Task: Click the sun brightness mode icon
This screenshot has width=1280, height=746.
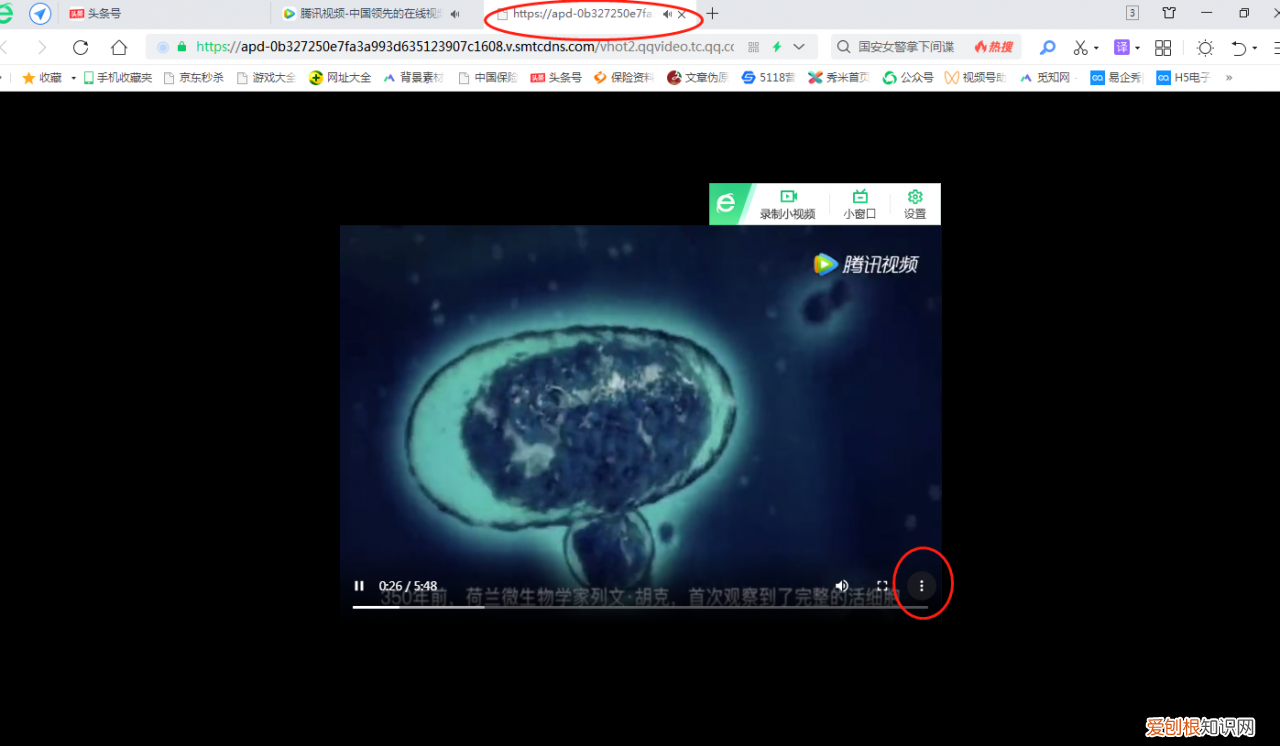Action: [1204, 47]
